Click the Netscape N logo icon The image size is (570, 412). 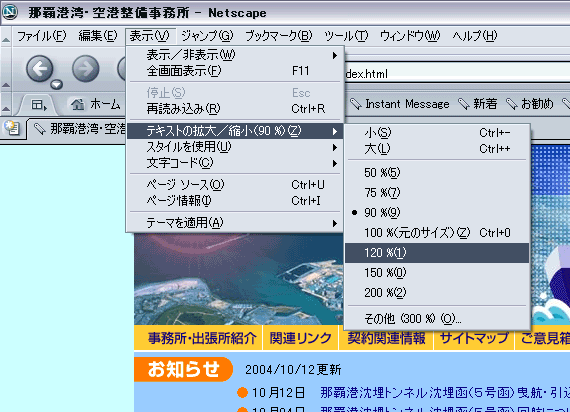click(x=10, y=12)
